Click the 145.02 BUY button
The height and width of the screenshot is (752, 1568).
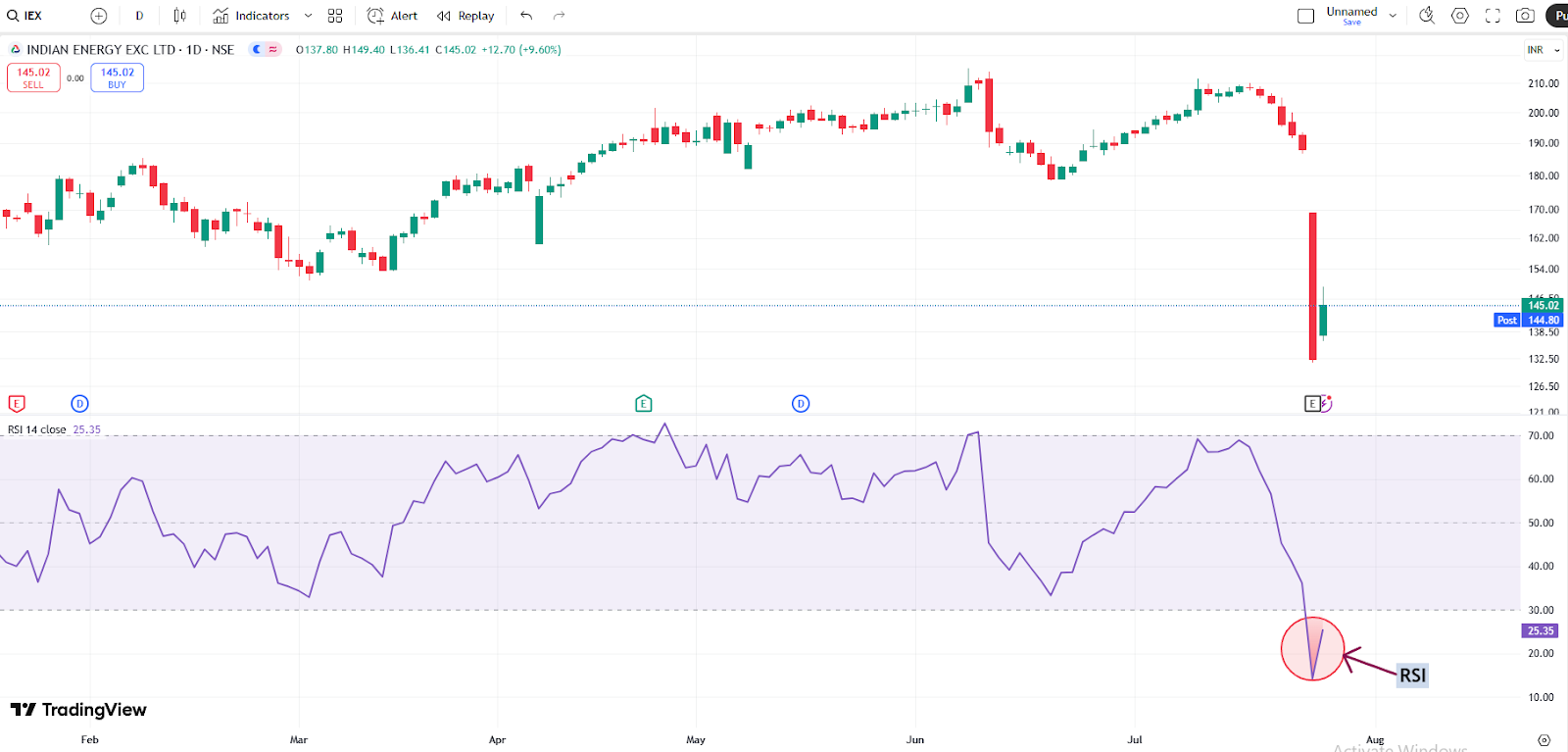pos(118,77)
